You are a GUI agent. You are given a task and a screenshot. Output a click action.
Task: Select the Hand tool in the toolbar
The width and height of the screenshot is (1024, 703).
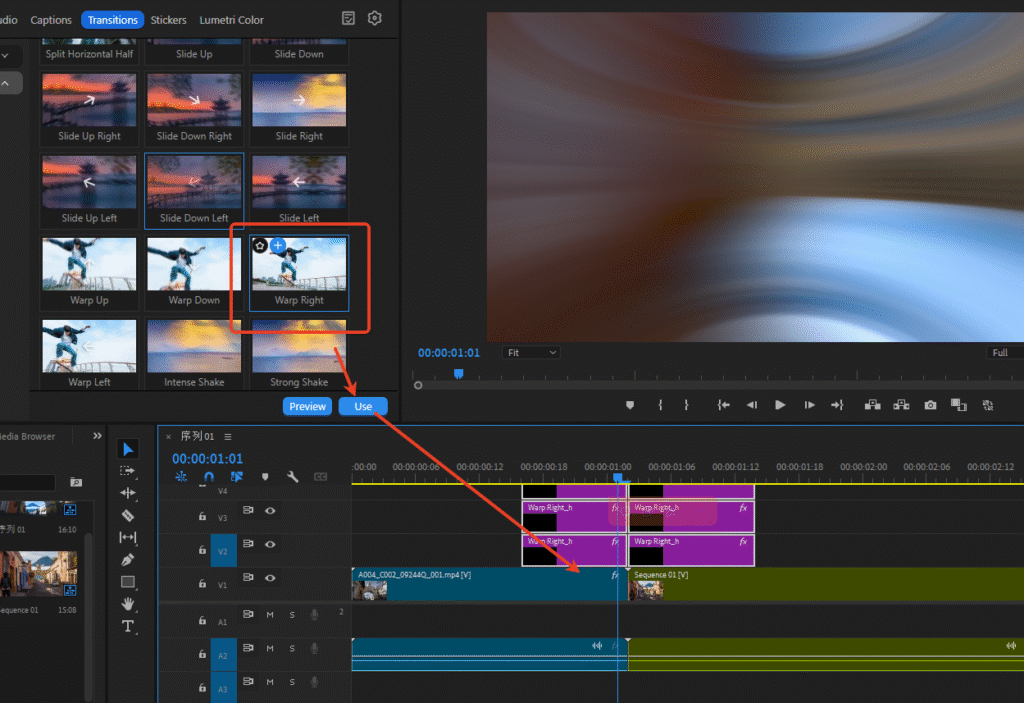pos(128,604)
